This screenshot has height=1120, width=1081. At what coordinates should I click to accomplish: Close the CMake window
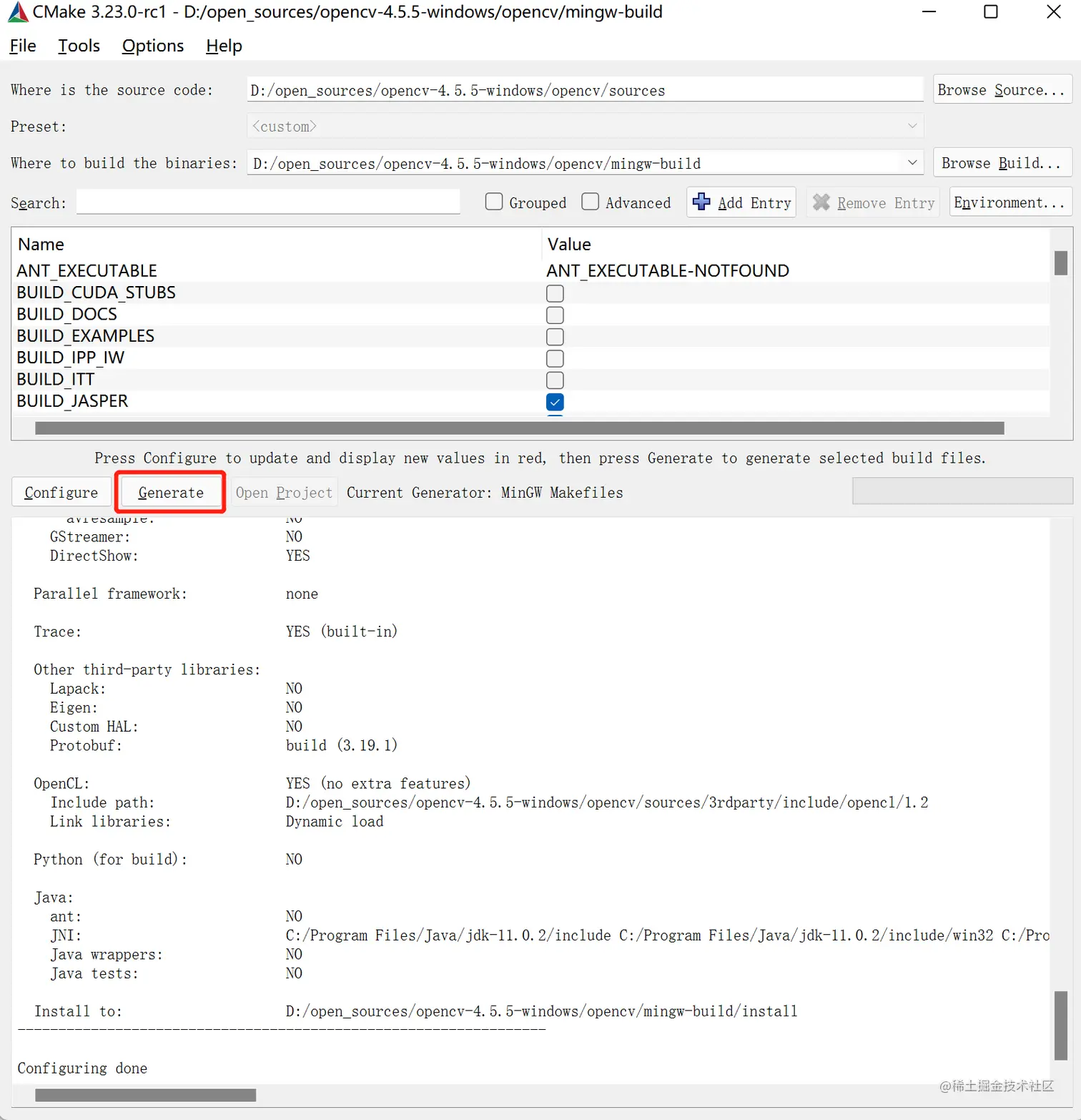(1054, 11)
